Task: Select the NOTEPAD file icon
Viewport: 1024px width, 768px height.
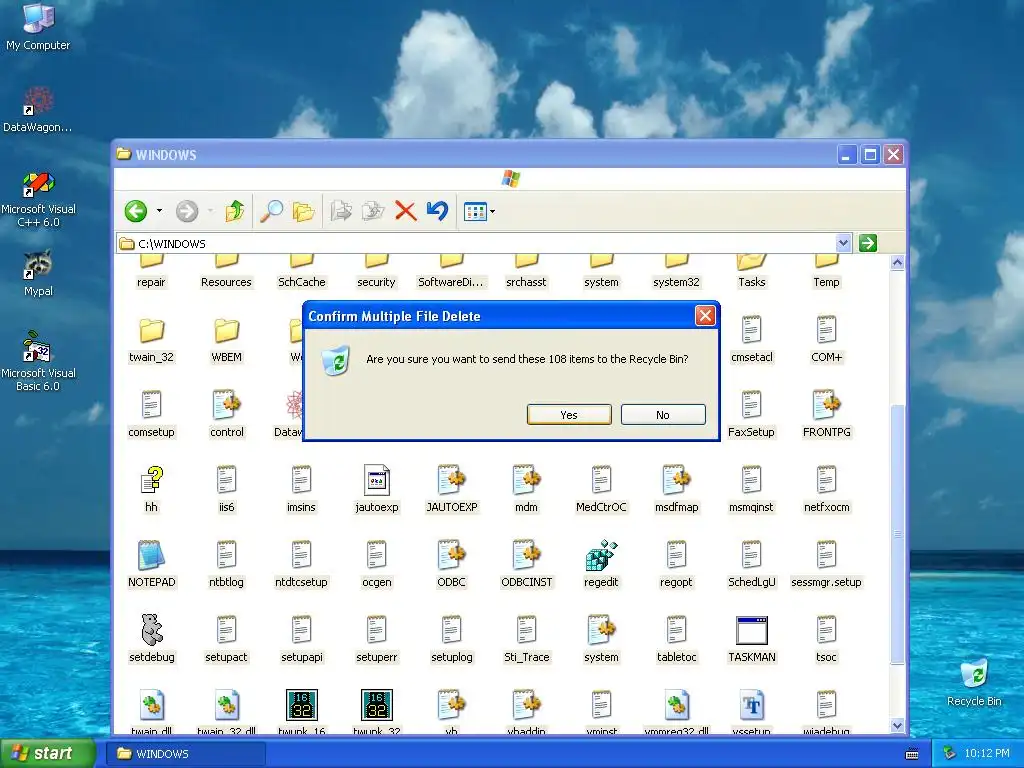Action: point(151,556)
